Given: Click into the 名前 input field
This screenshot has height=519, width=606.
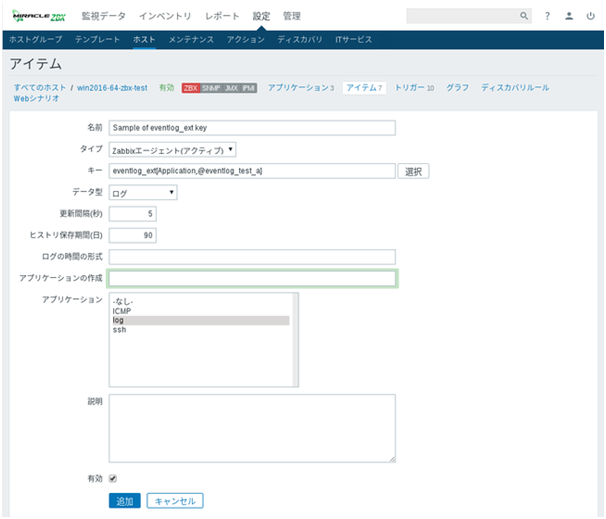Looking at the screenshot, I should pyautogui.click(x=252, y=128).
